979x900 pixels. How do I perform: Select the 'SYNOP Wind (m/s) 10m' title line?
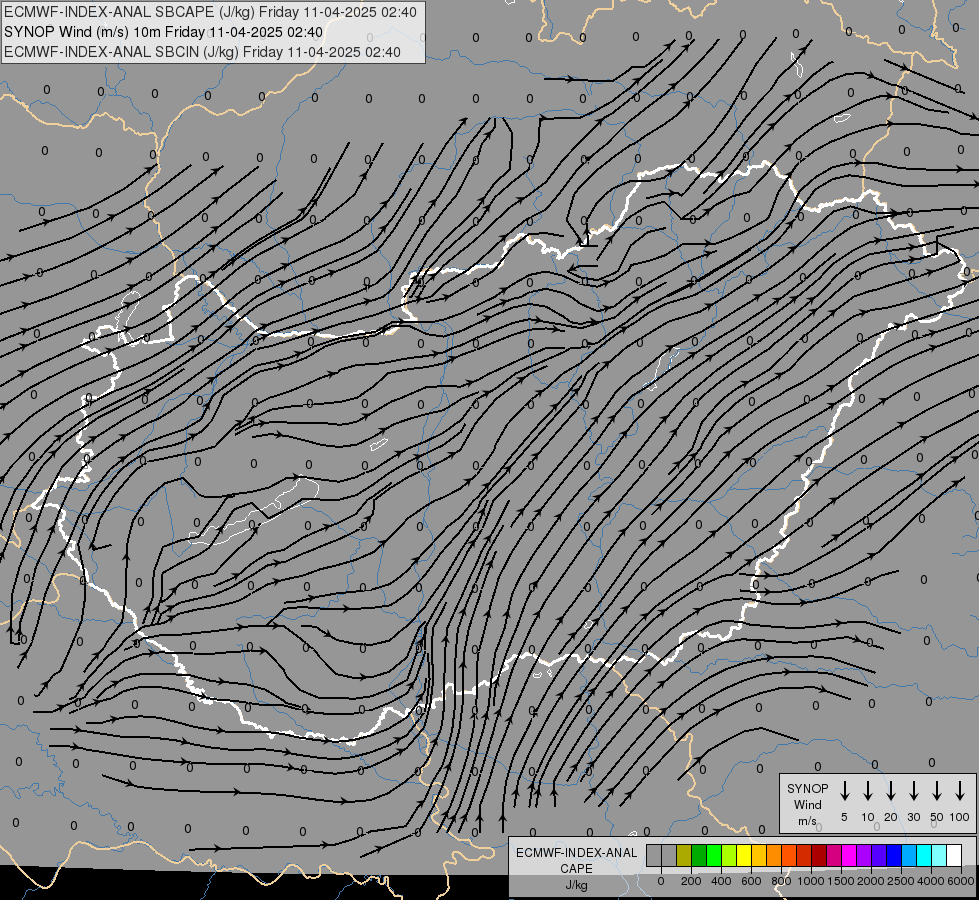pyautogui.click(x=164, y=32)
